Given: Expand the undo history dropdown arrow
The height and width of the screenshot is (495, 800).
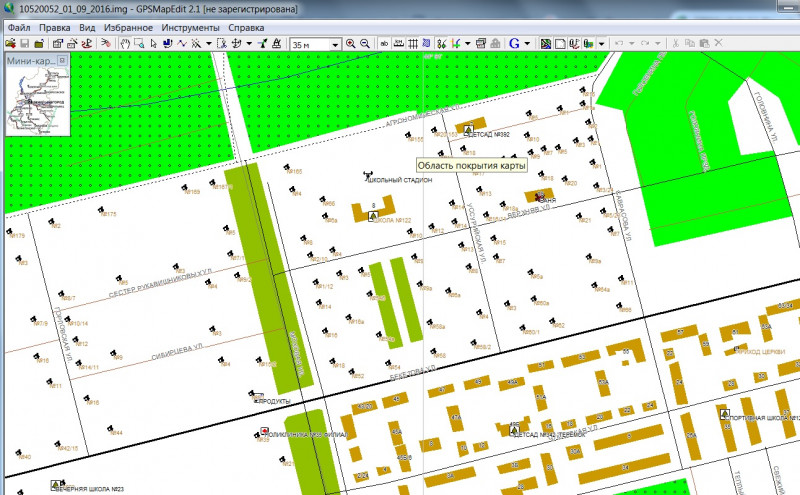Looking at the screenshot, I should point(632,44).
